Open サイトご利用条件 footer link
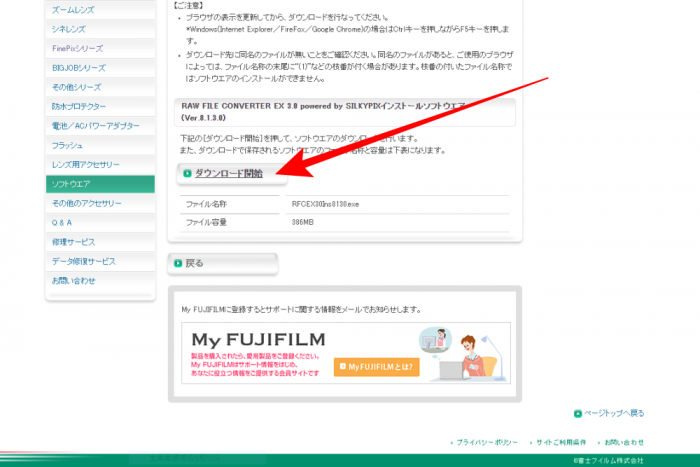 561,442
